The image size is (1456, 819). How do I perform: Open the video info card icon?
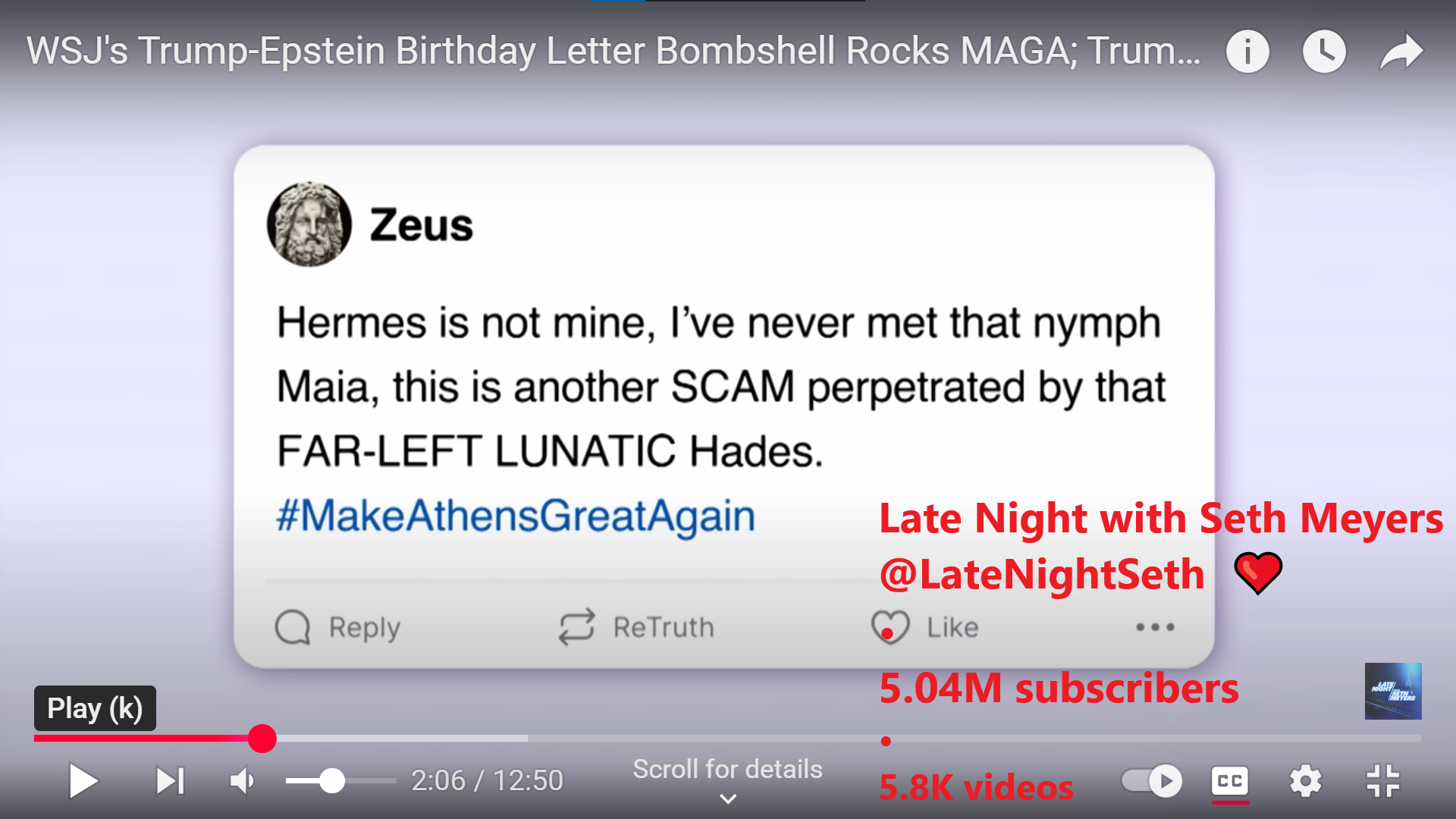pyautogui.click(x=1247, y=52)
